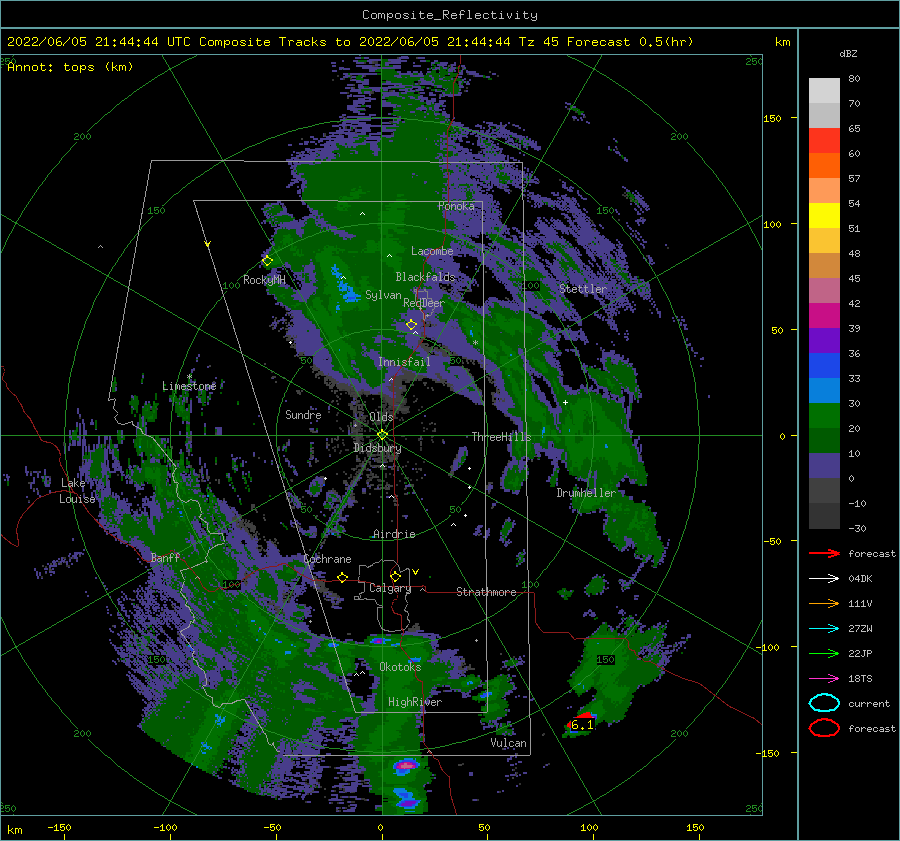Click the green 22JP arrow legend icon
This screenshot has height=841, width=900.
tap(824, 653)
